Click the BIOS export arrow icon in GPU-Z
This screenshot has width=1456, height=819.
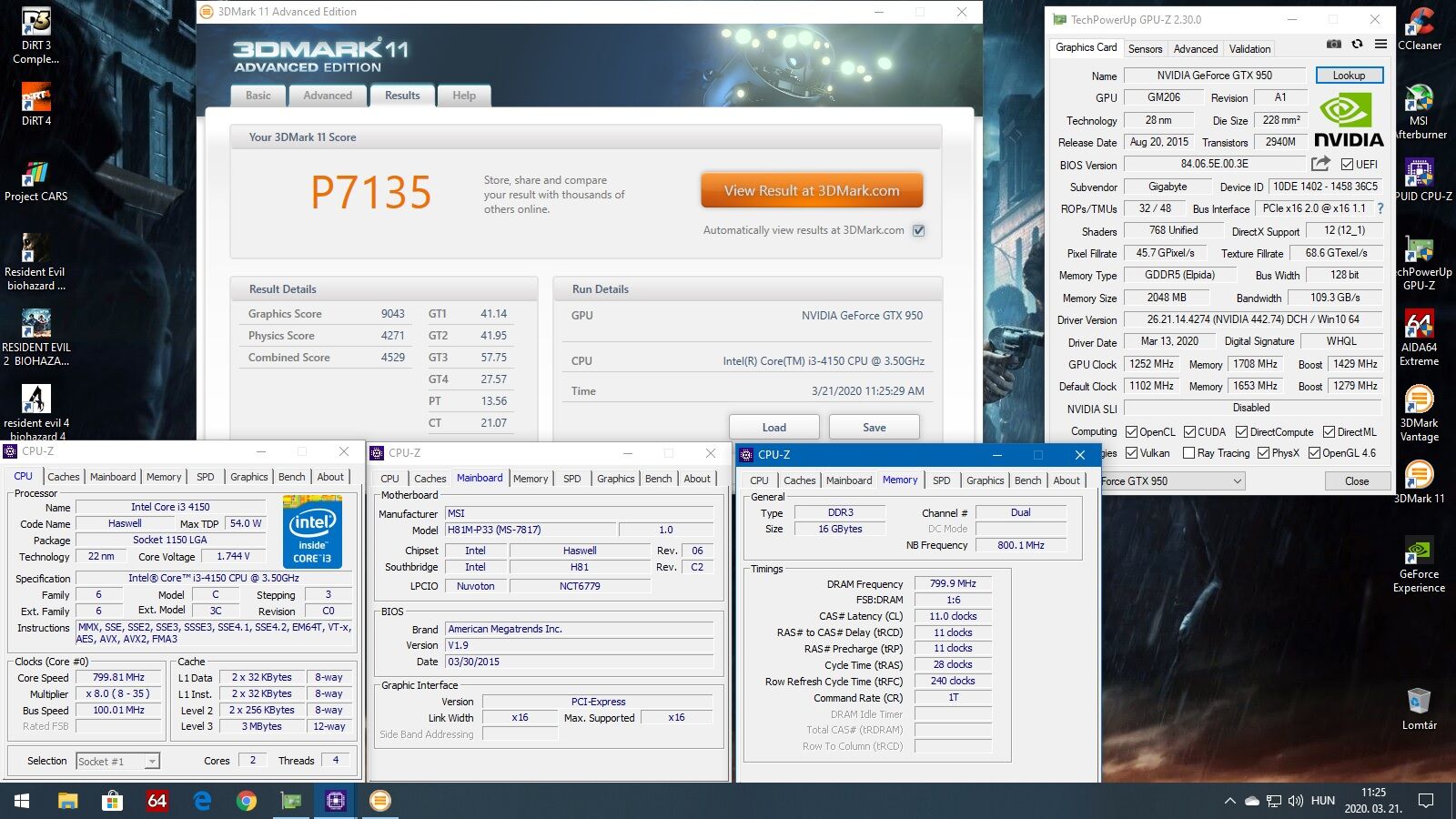(1320, 164)
